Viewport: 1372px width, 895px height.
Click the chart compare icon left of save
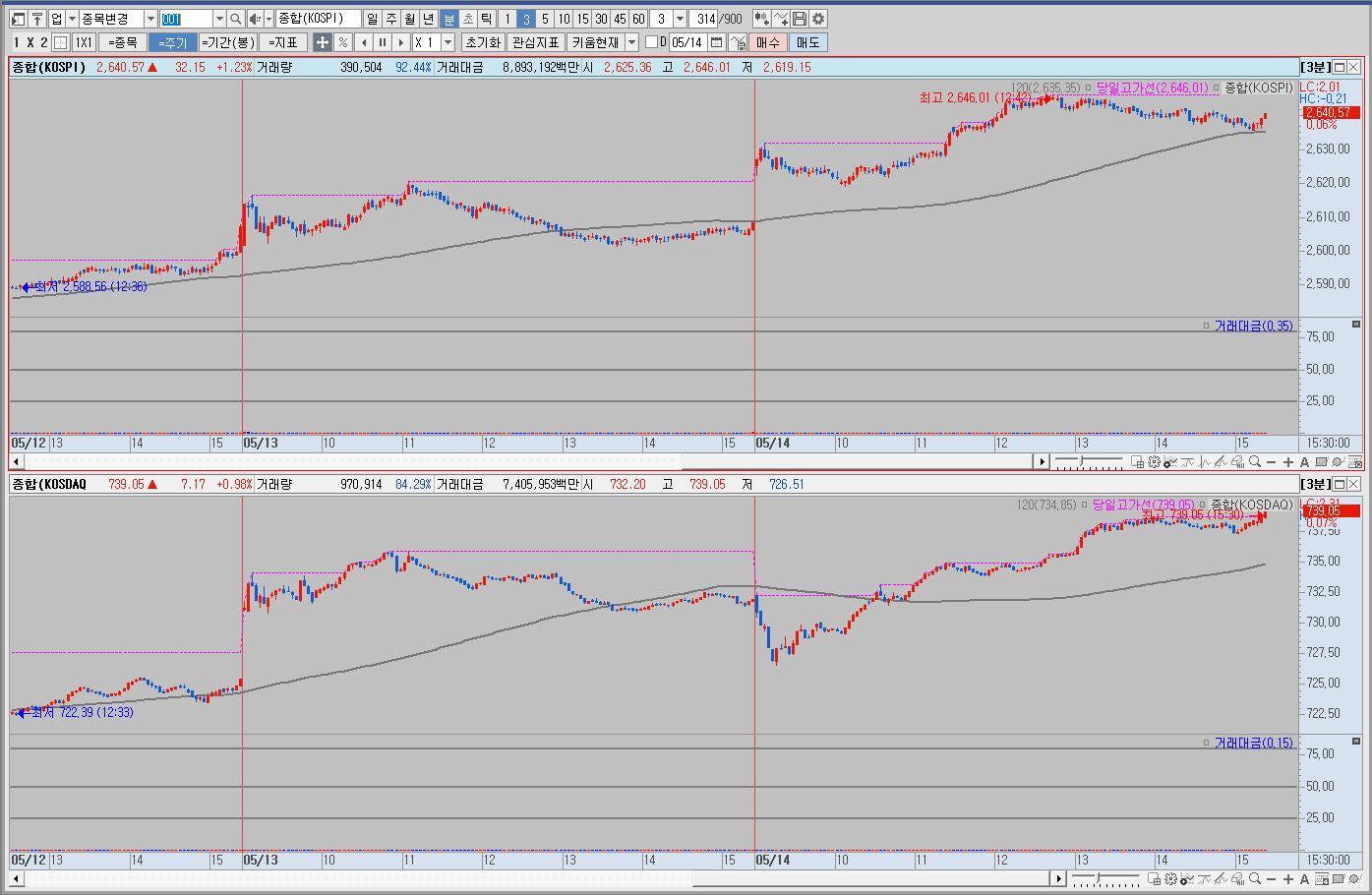781,19
